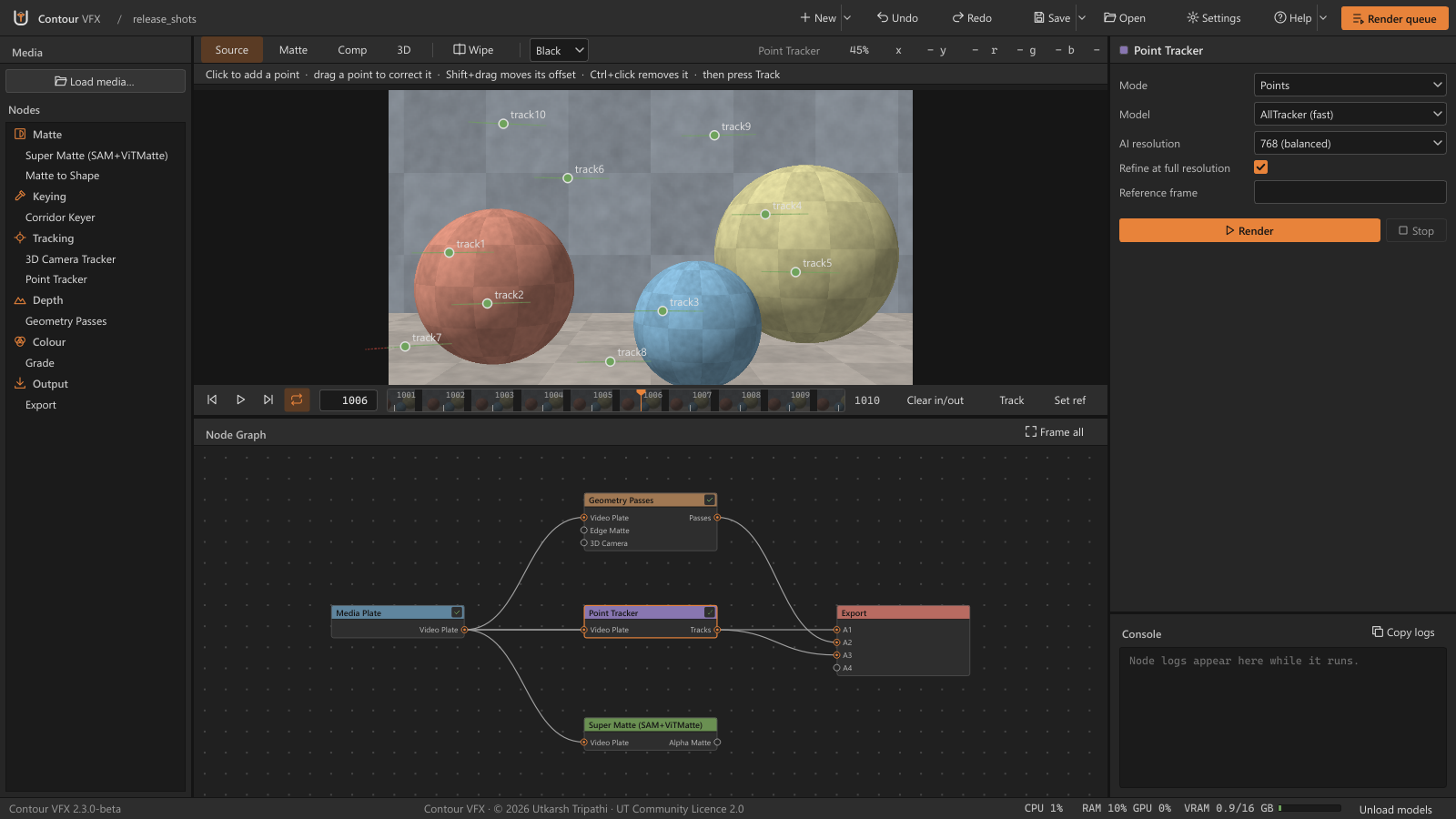Click the Tracking category icon
This screenshot has width=1456, height=819.
[20, 238]
